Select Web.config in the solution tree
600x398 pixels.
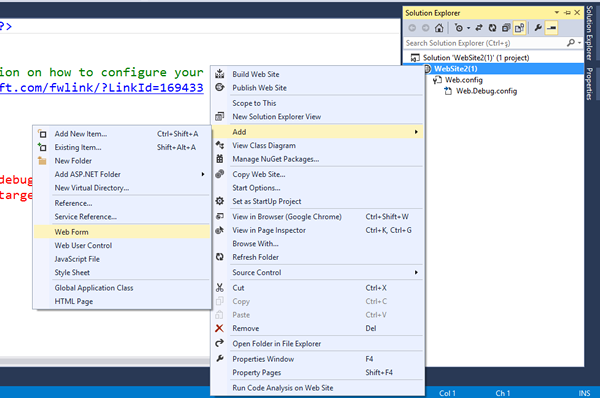463,80
